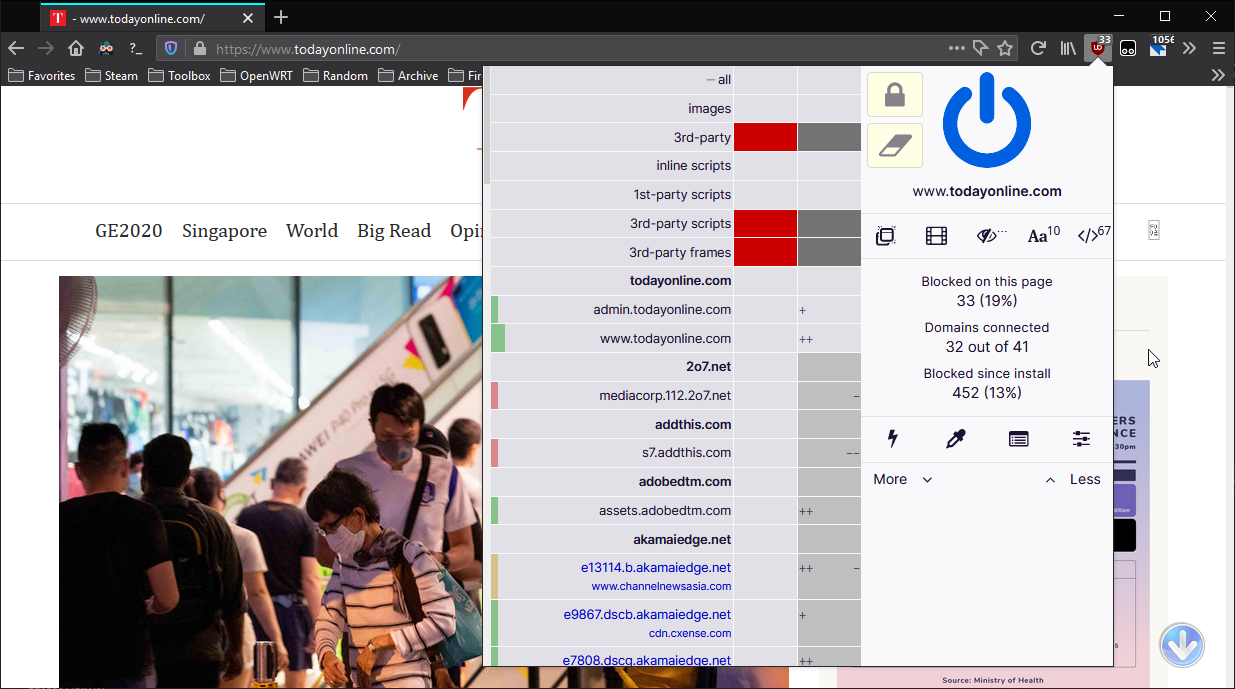This screenshot has height=689, width=1235.
Task: Go back with the back arrow
Action: [16, 48]
